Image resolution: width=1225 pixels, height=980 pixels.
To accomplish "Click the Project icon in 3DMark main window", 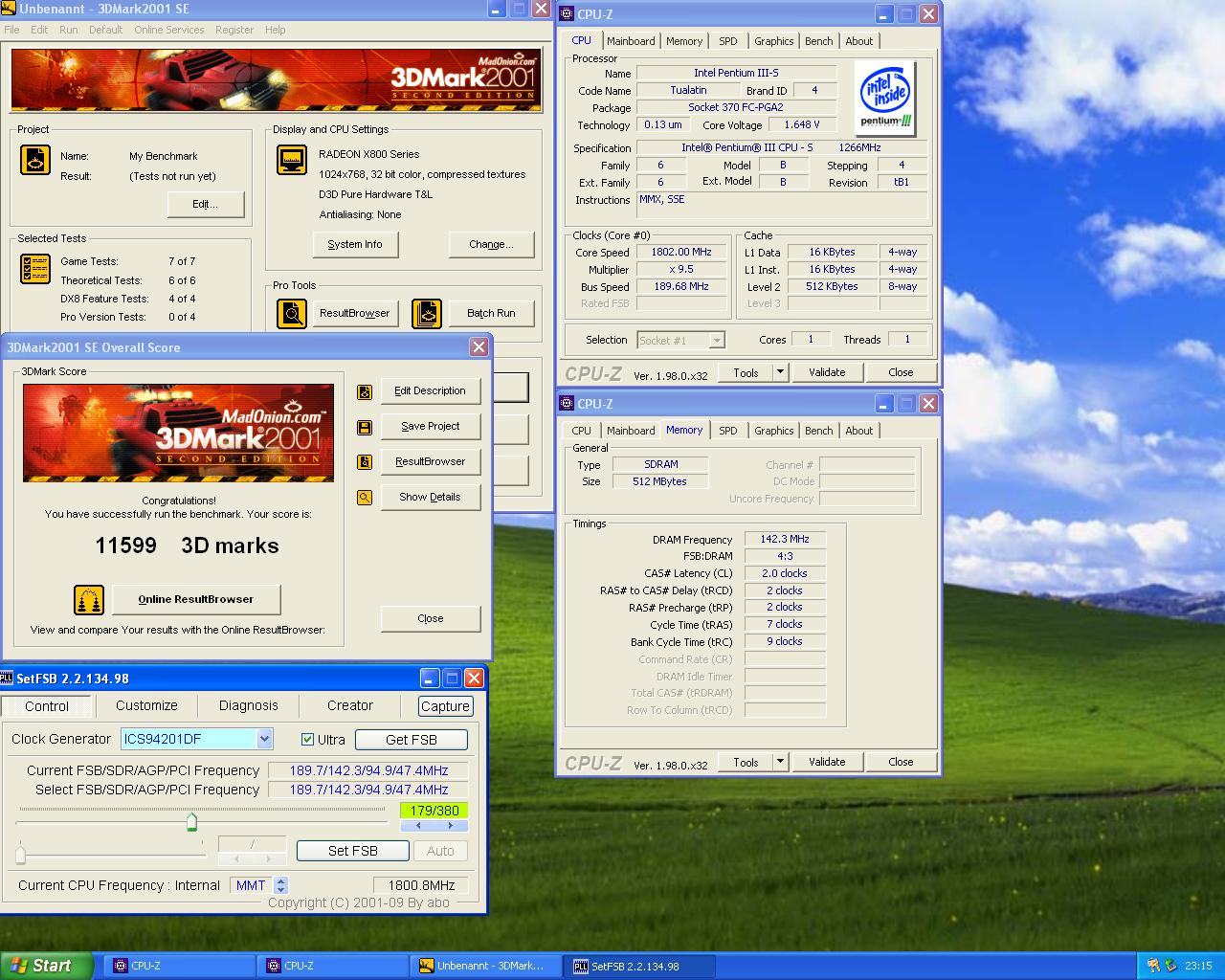I will point(35,160).
